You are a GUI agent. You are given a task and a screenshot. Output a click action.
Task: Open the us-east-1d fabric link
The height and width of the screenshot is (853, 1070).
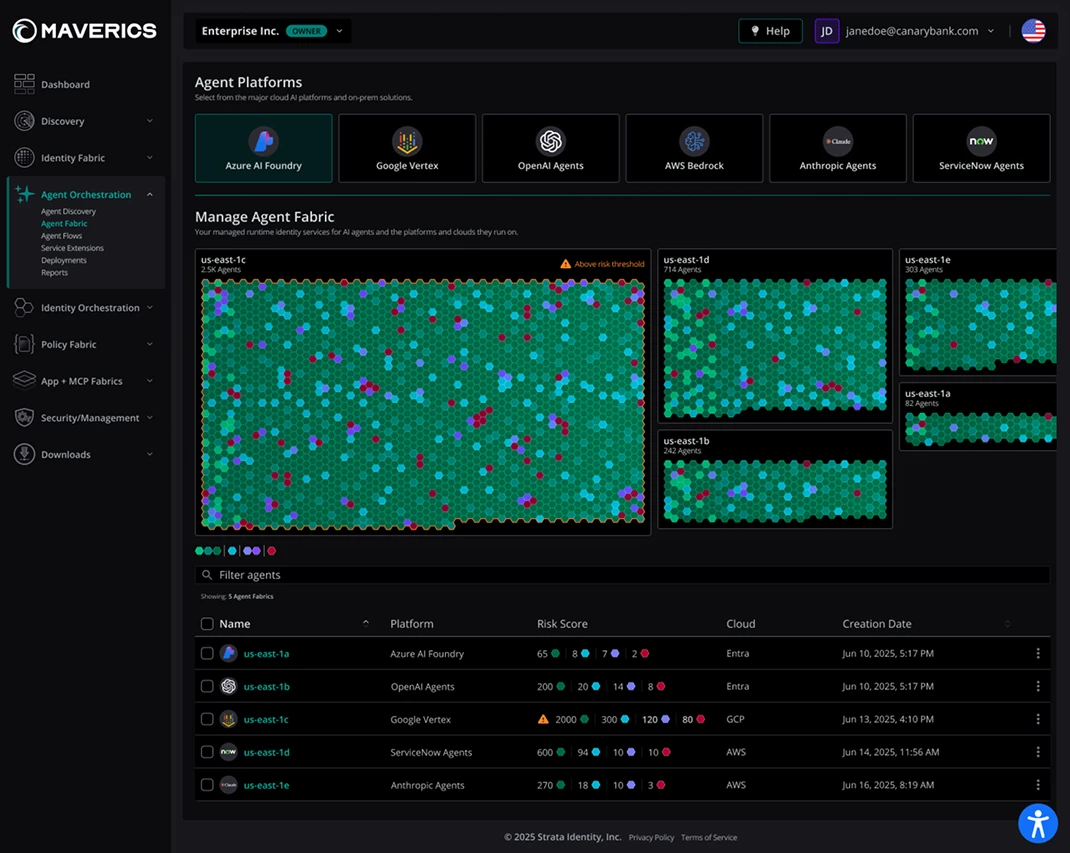(266, 752)
